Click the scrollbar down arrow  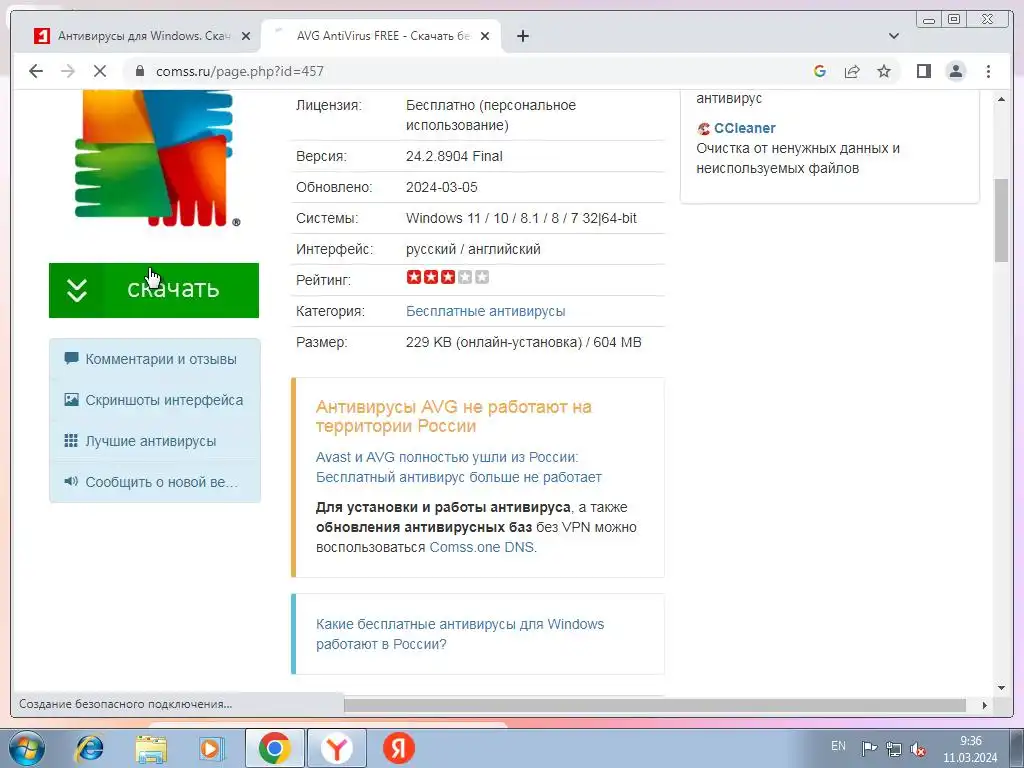tap(1001, 687)
